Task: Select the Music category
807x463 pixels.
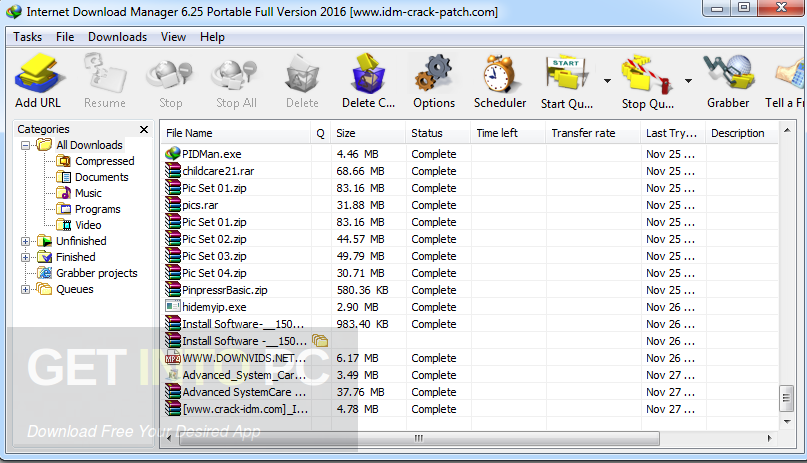Action: 88,193
